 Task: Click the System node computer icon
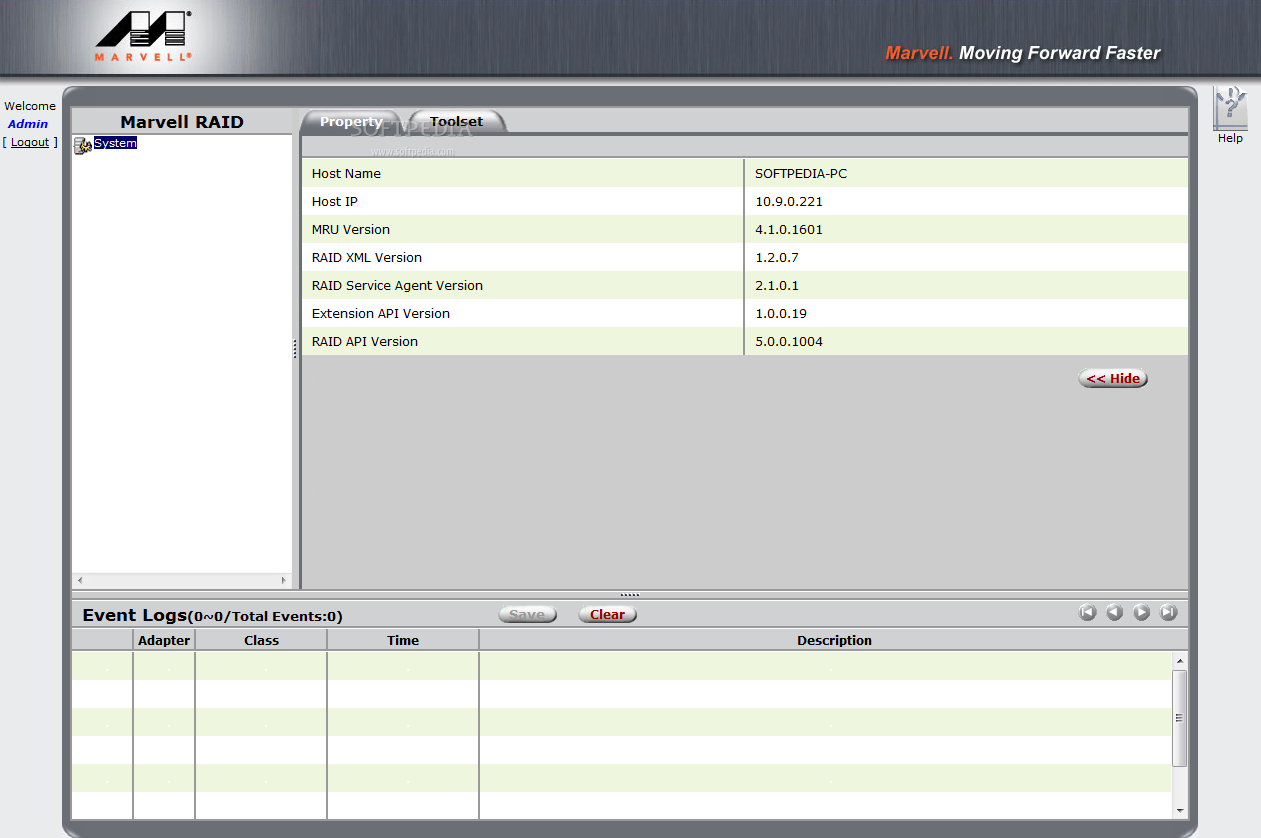tap(83, 145)
